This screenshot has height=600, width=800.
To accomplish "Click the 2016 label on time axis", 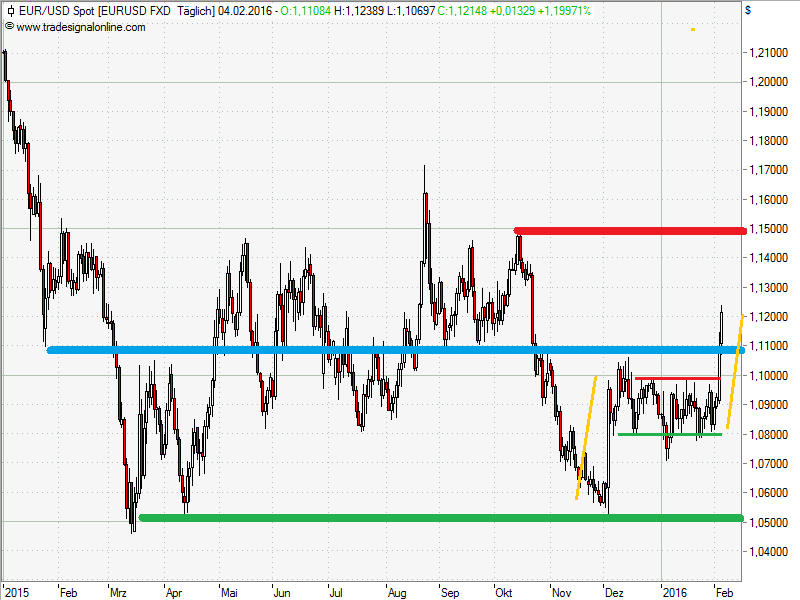I will 675,593.
